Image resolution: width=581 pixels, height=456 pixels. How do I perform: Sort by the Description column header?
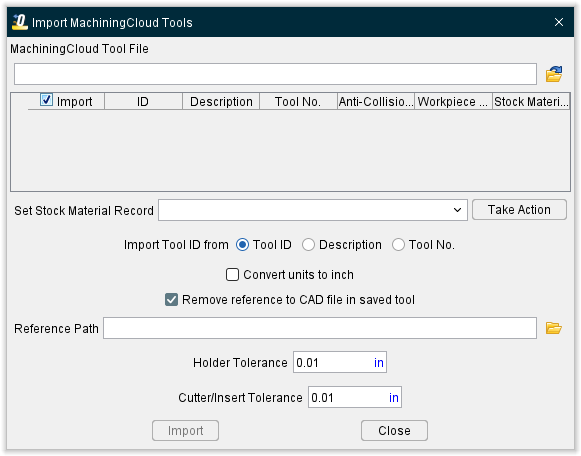point(221,101)
